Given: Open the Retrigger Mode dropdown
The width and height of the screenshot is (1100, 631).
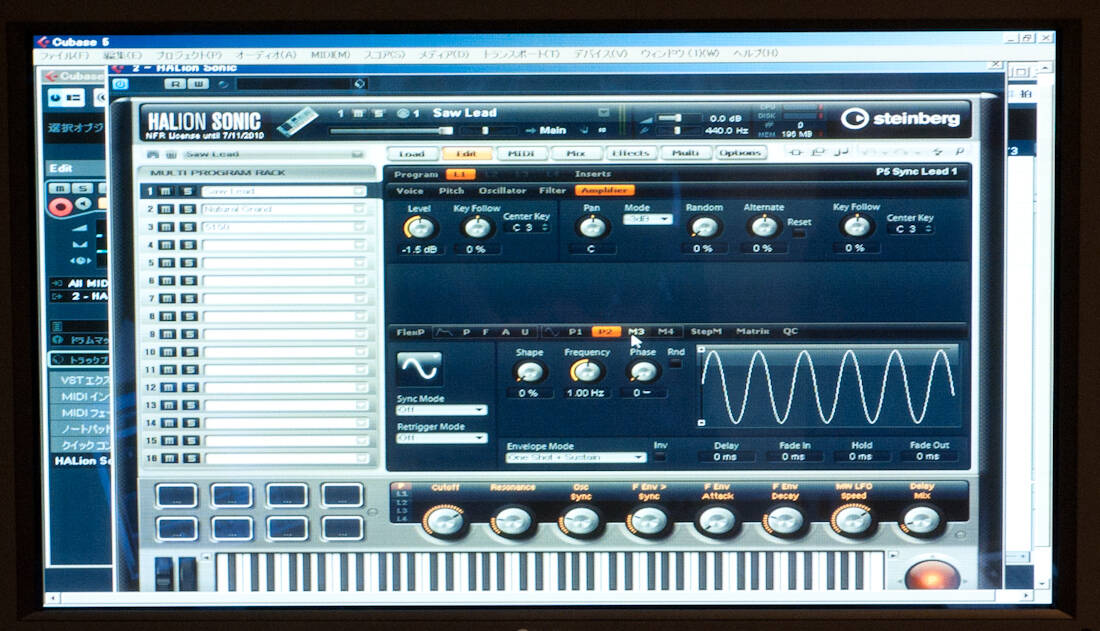Looking at the screenshot, I should coord(441,438).
